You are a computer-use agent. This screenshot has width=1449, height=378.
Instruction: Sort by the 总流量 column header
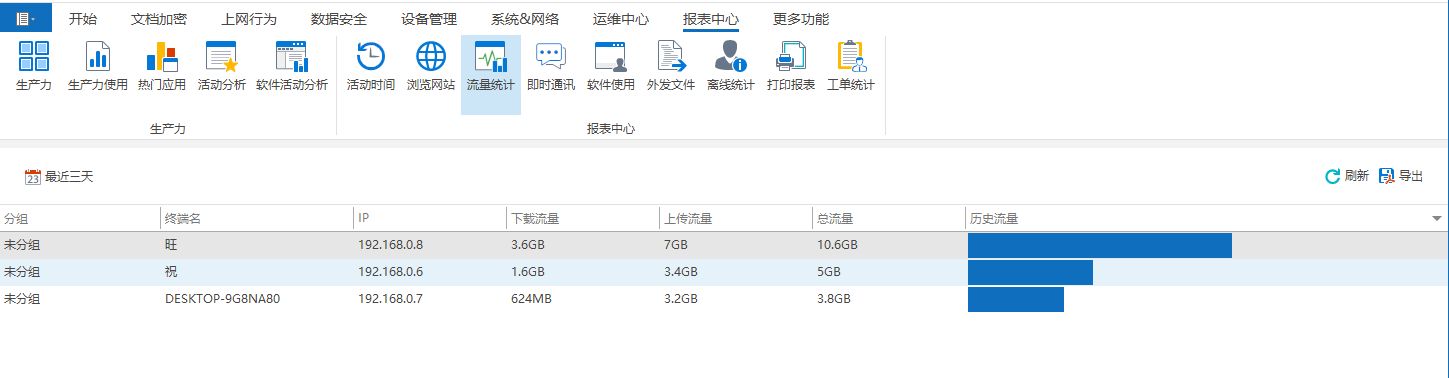(889, 218)
